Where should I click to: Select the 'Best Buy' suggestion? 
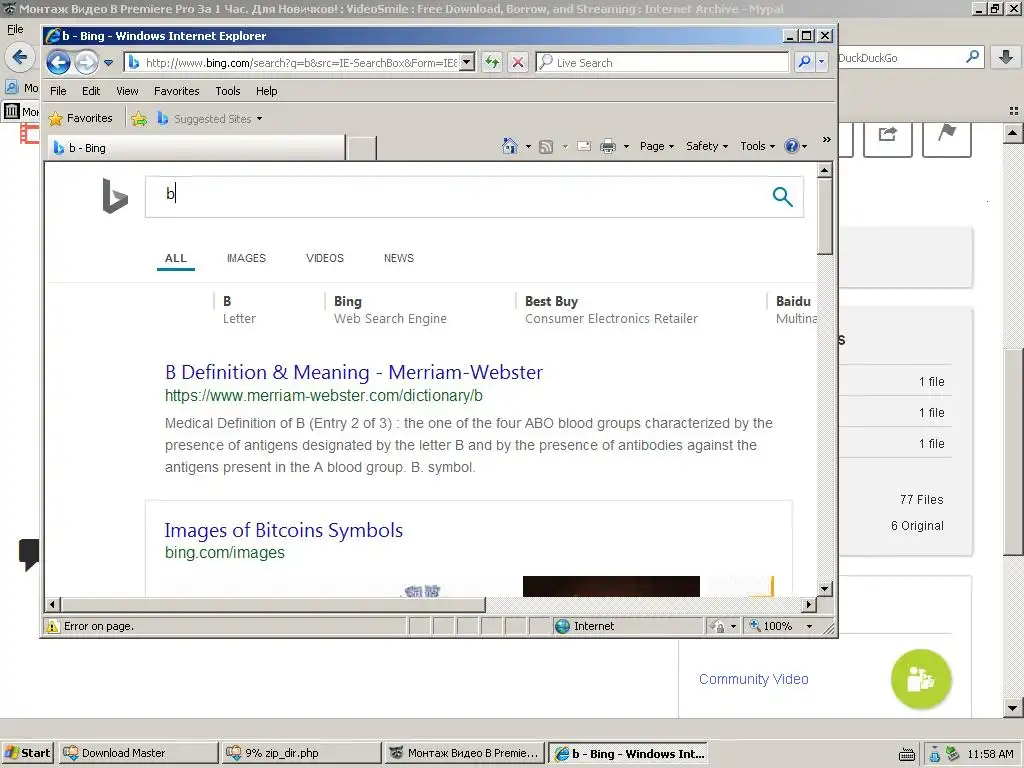pos(611,310)
